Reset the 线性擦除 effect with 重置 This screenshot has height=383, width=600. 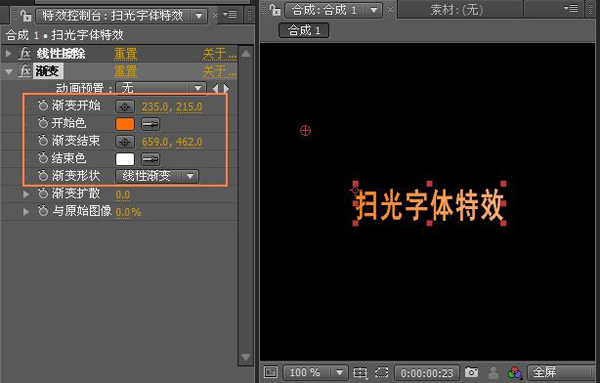126,54
